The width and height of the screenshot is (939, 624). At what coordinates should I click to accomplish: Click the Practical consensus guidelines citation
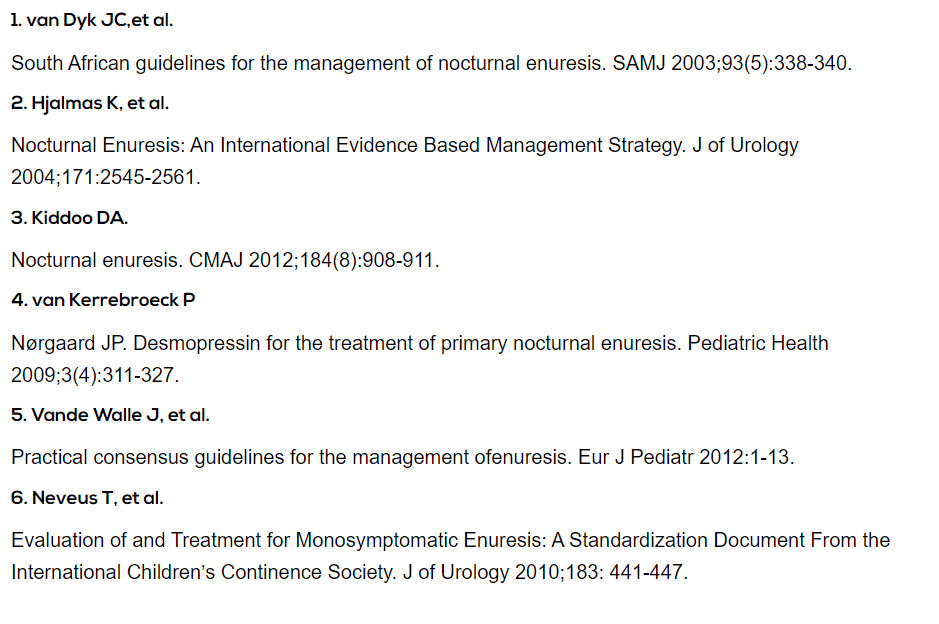coord(402,458)
